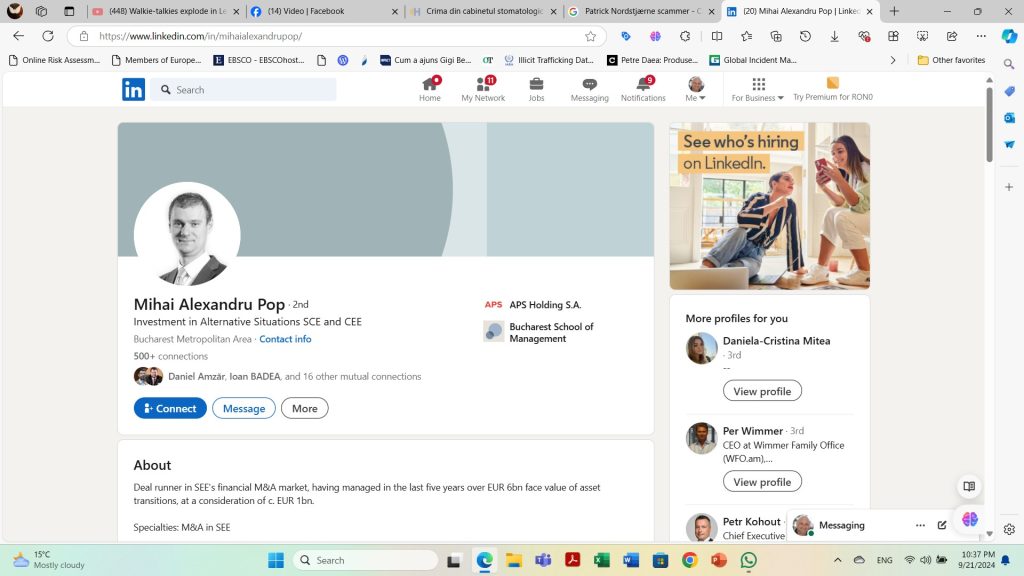Click the Connect button

[170, 408]
